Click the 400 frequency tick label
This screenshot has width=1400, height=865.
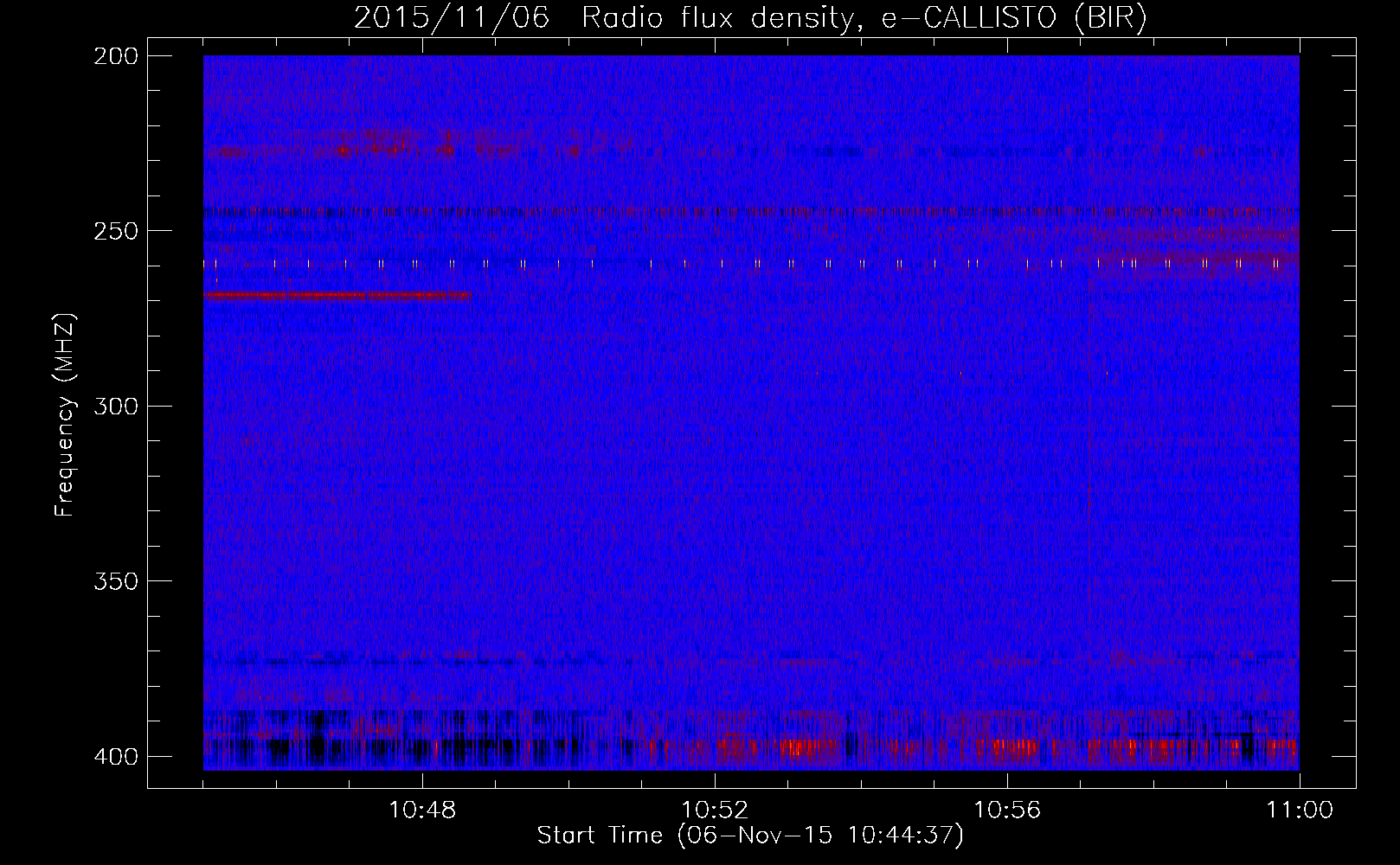coord(115,757)
